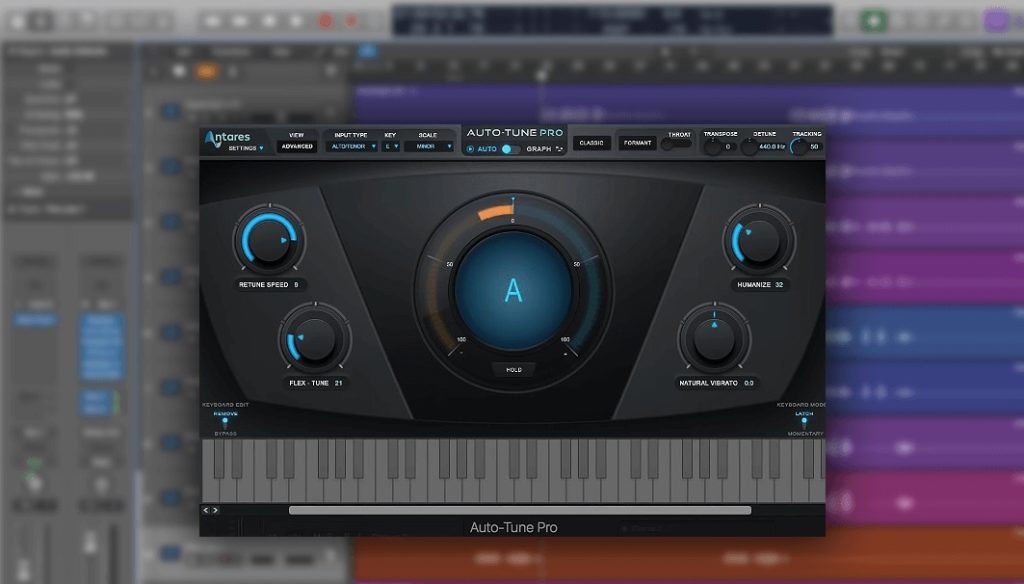Click the Tracking knob

799,146
